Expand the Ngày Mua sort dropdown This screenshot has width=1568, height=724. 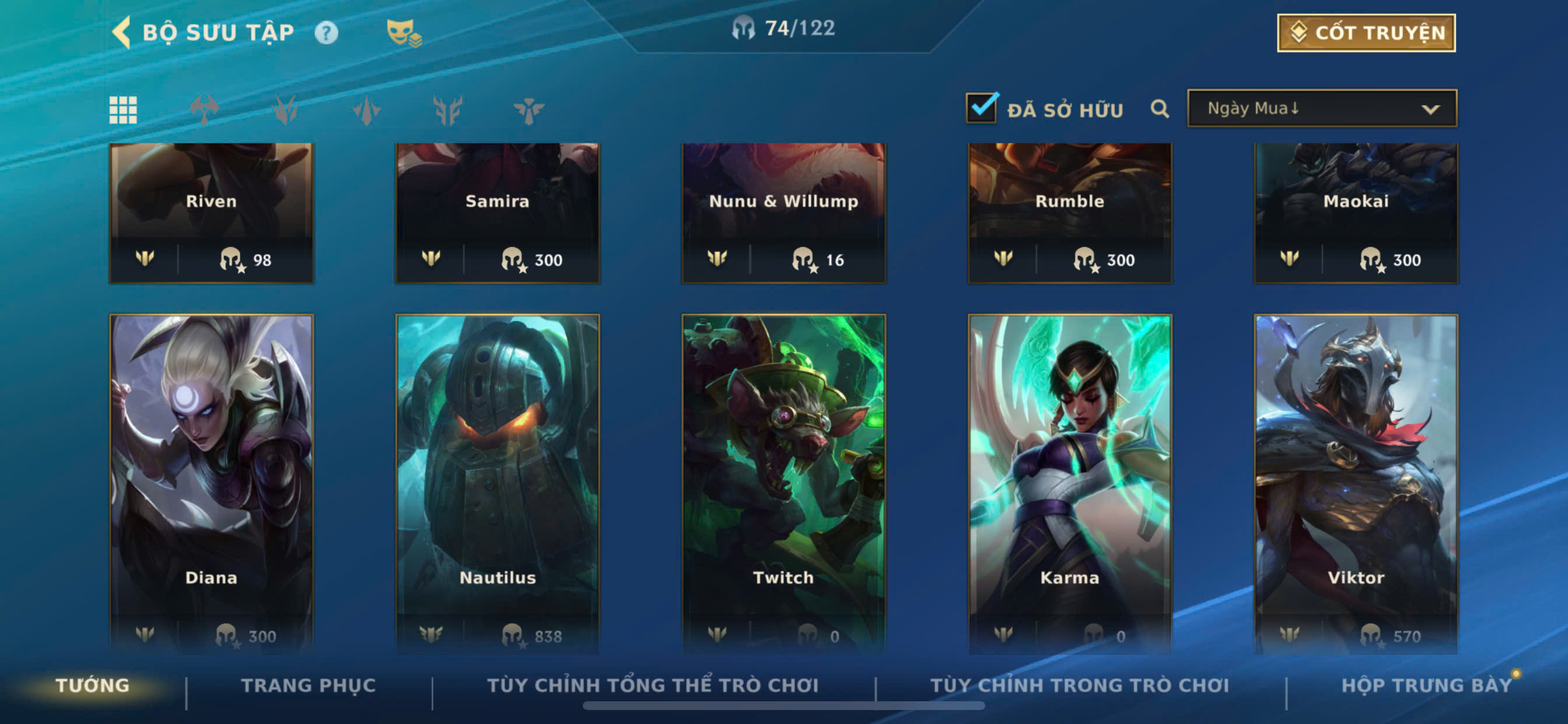pos(1321,108)
